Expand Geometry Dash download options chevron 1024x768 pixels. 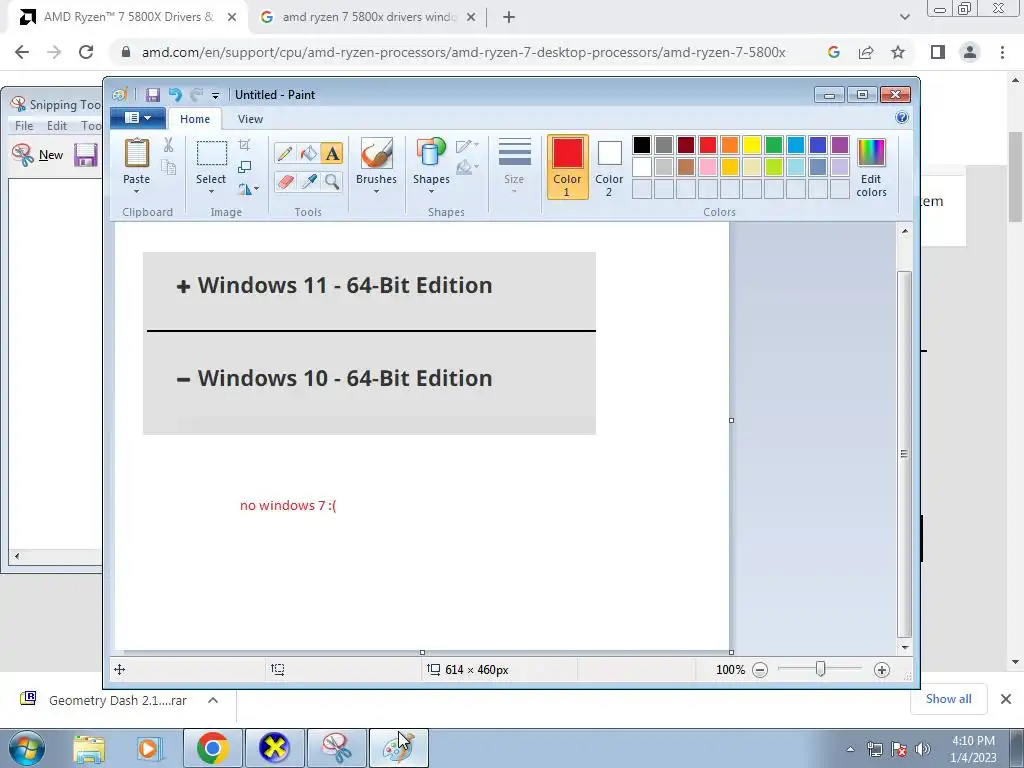213,700
